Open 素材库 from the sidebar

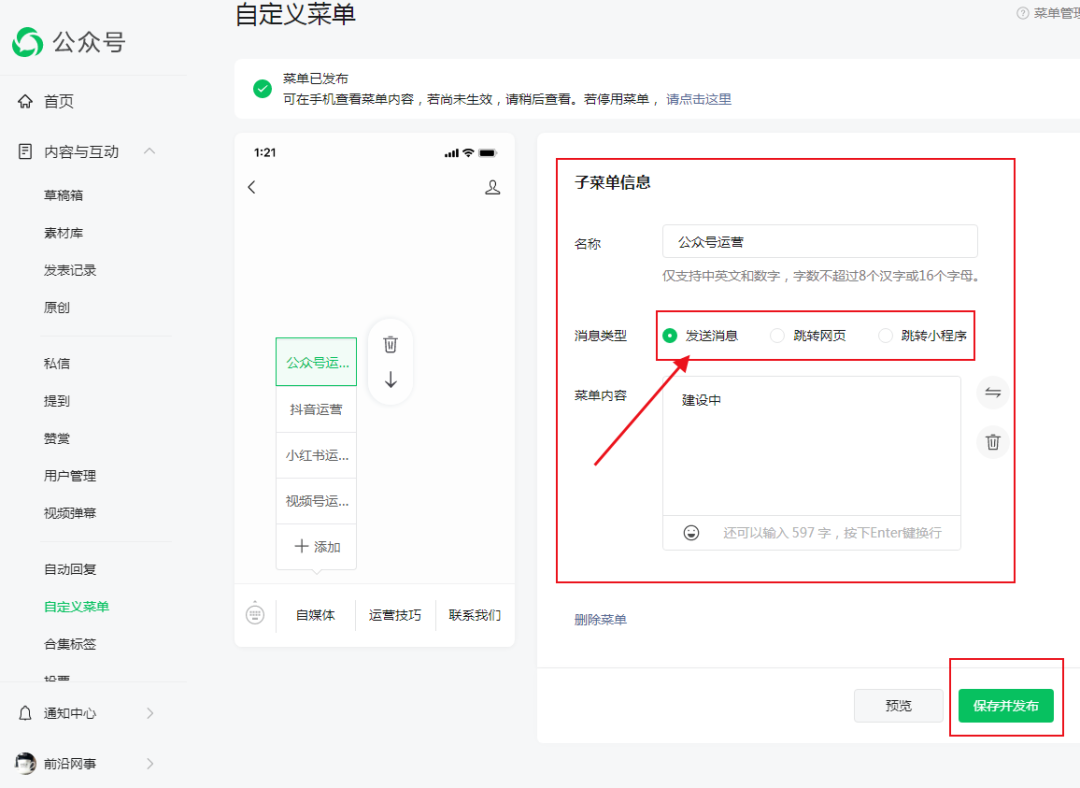(63, 232)
